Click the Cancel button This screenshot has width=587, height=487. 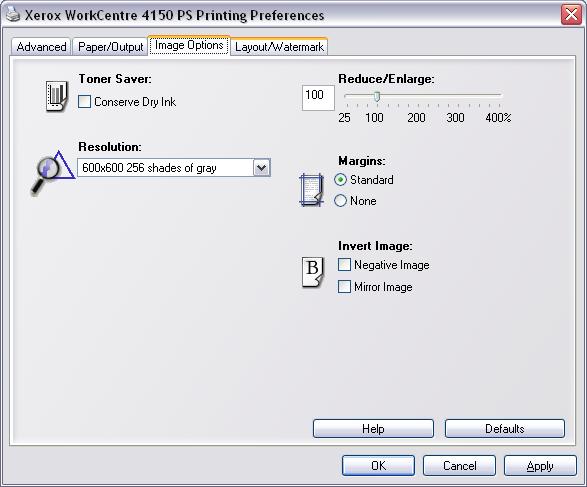tap(459, 466)
